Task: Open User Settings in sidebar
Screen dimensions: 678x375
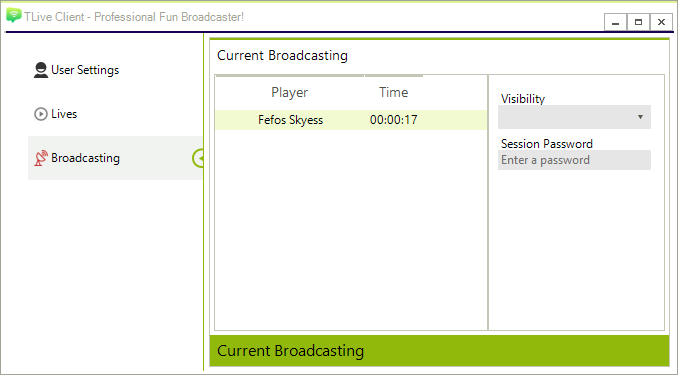Action: tap(115, 70)
